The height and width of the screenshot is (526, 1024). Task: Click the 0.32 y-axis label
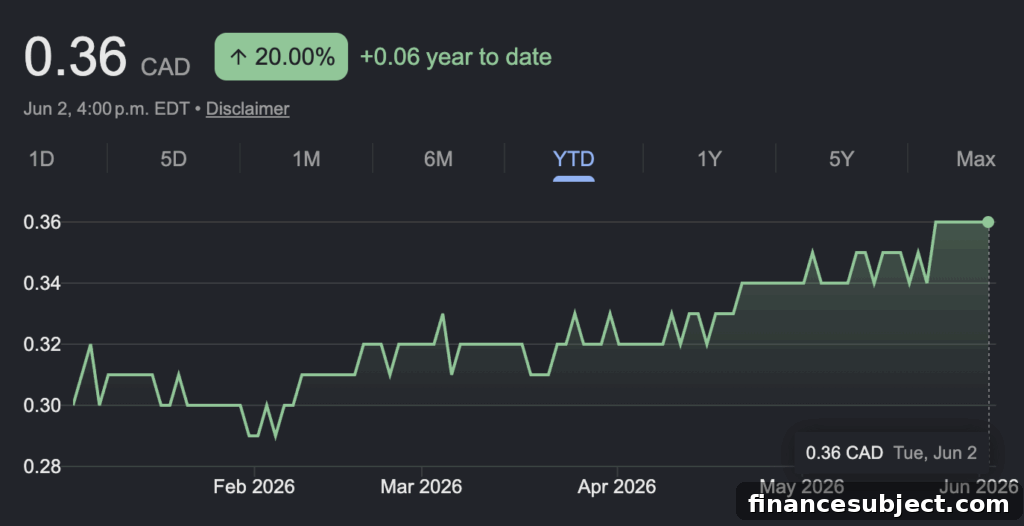pyautogui.click(x=42, y=344)
